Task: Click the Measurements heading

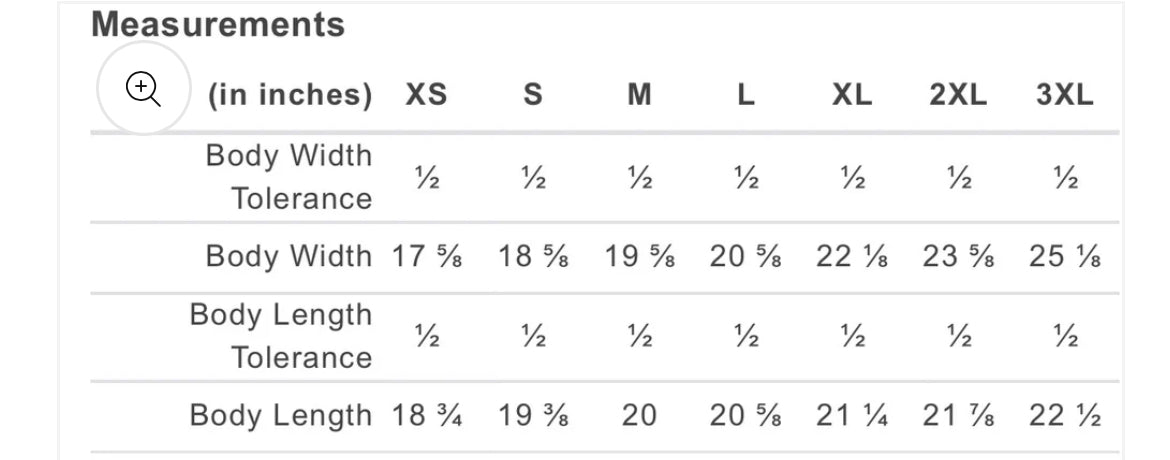Action: point(218,25)
